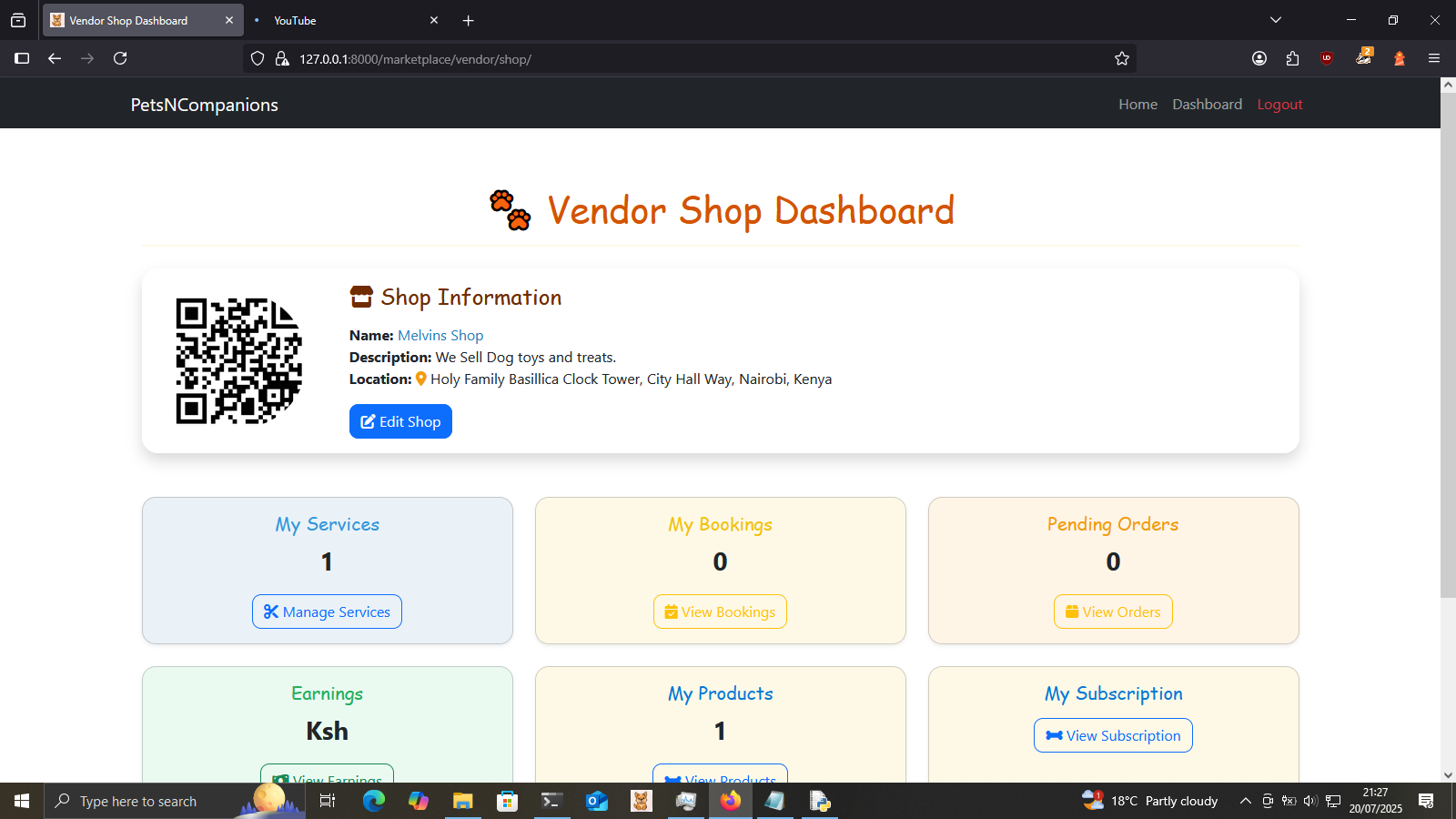This screenshot has width=1456, height=819.
Task: Click the My Products heading
Action: pos(720,693)
